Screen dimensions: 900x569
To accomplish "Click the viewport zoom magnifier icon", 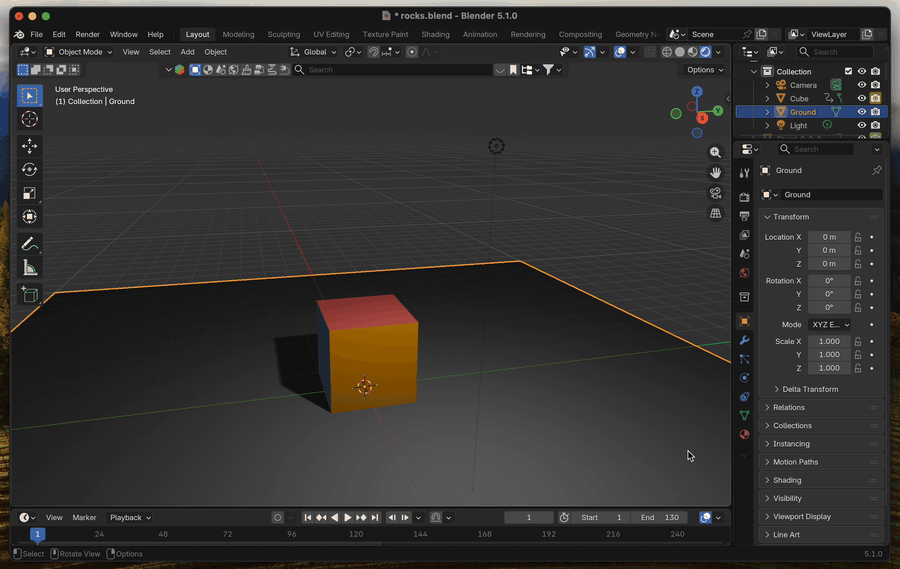I will pyautogui.click(x=715, y=152).
